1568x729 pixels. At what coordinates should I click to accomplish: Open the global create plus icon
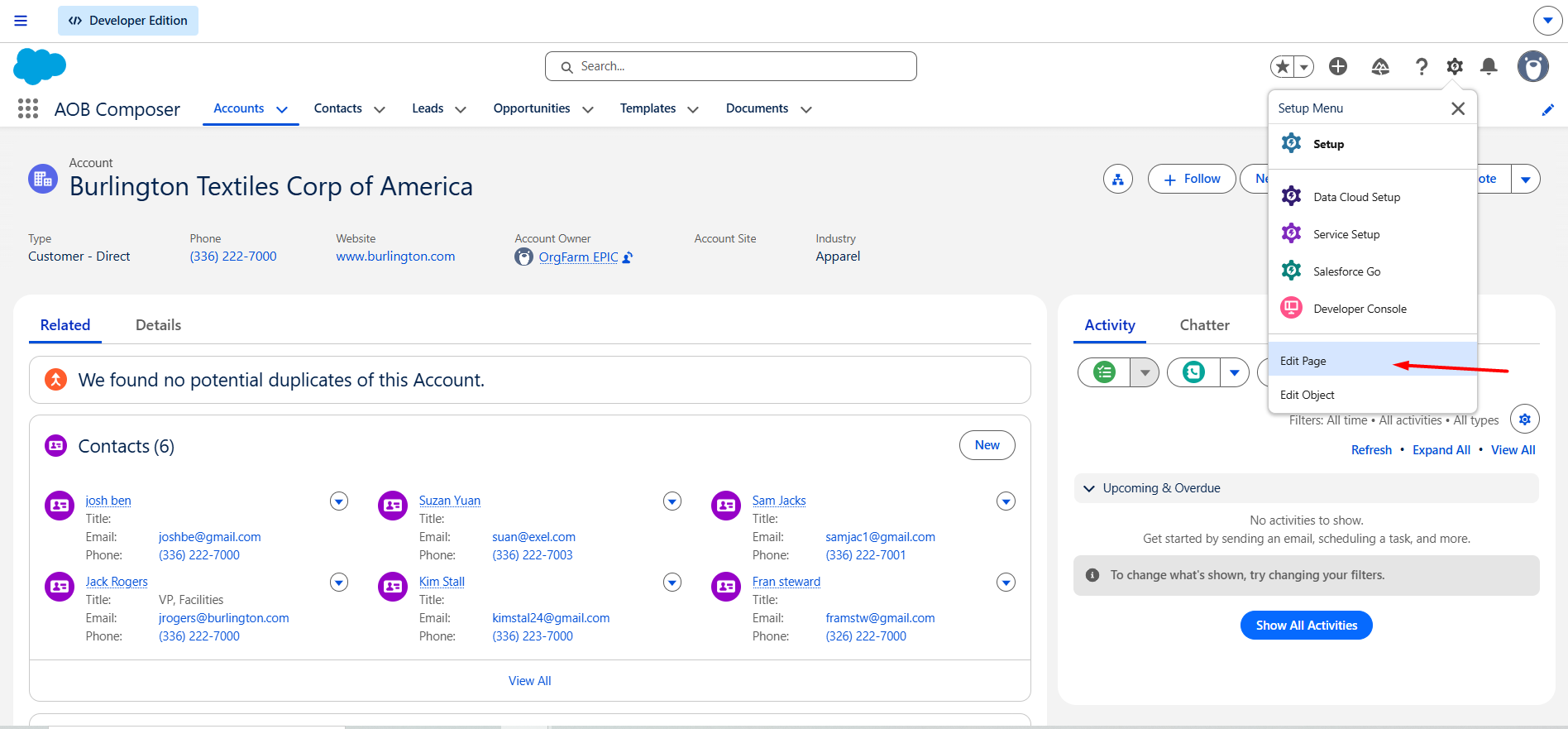pos(1338,66)
